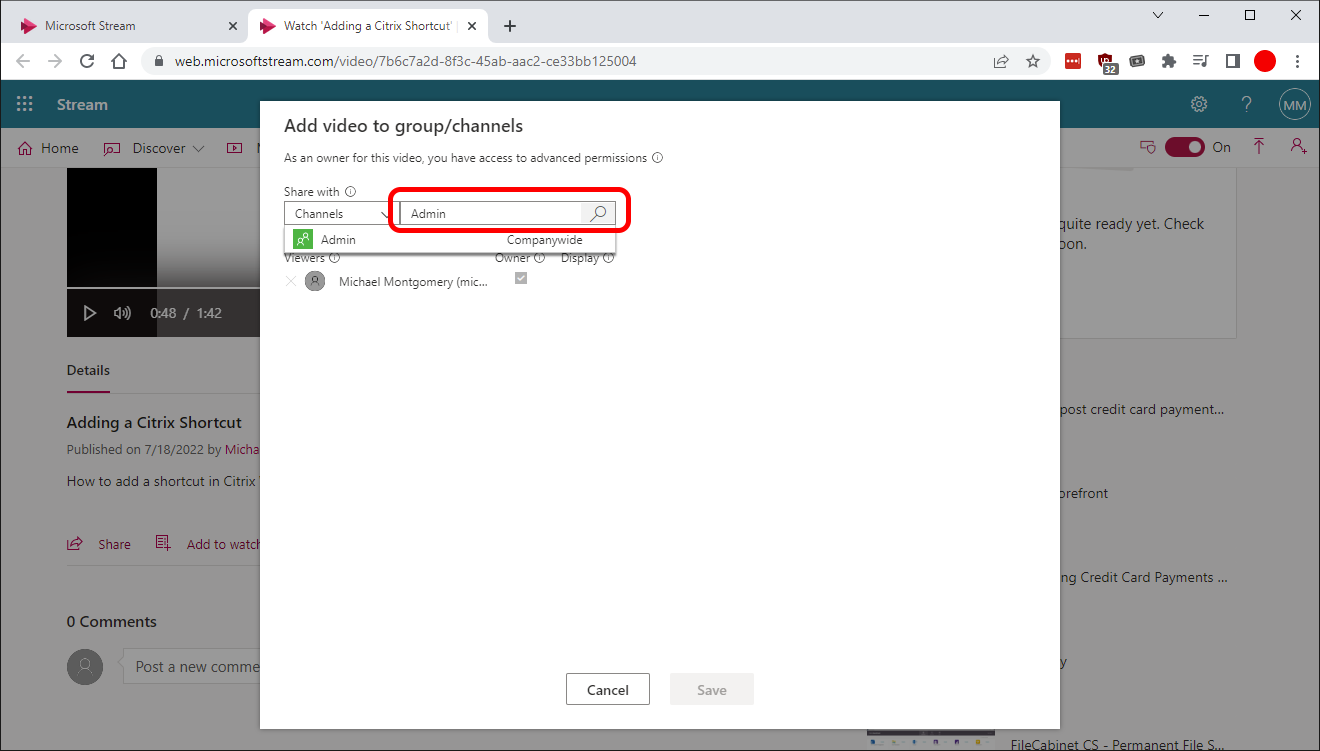Image resolution: width=1320 pixels, height=751 pixels.
Task: Click the info icon next to Display
Action: tap(609, 258)
